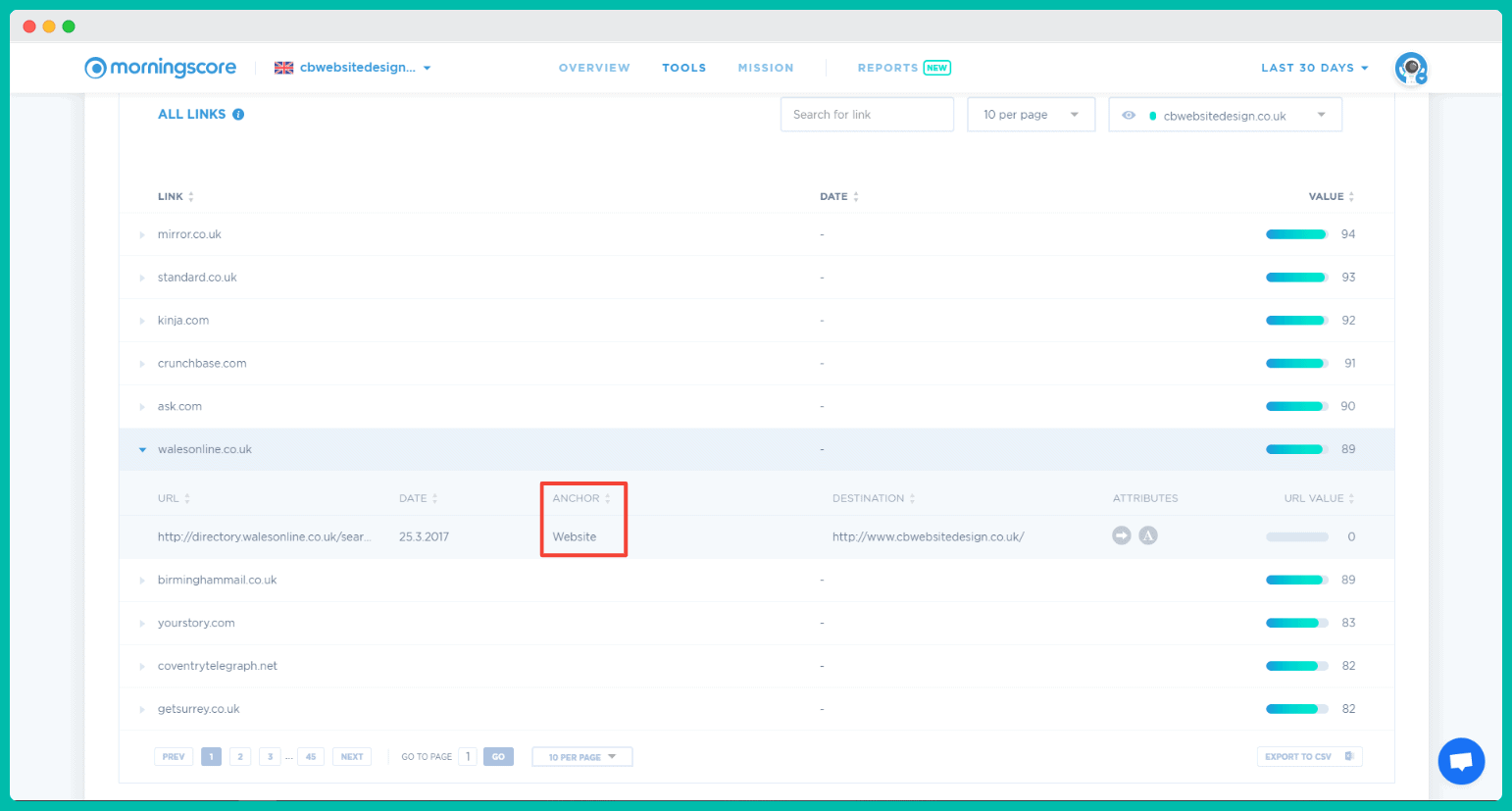Image resolution: width=1512 pixels, height=811 pixels.
Task: Click the All Links info icon
Action: (x=238, y=115)
